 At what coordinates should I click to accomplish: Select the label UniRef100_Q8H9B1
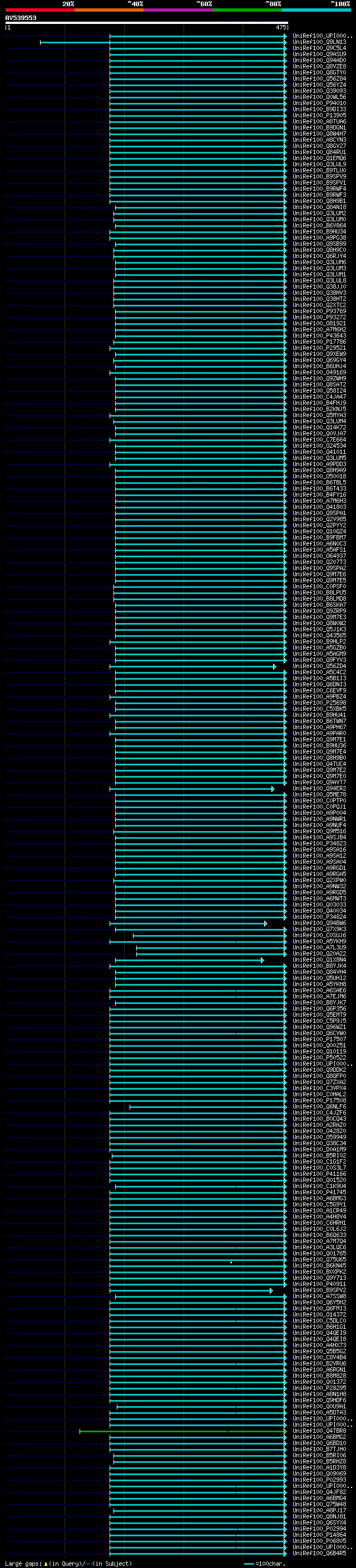coord(319,201)
